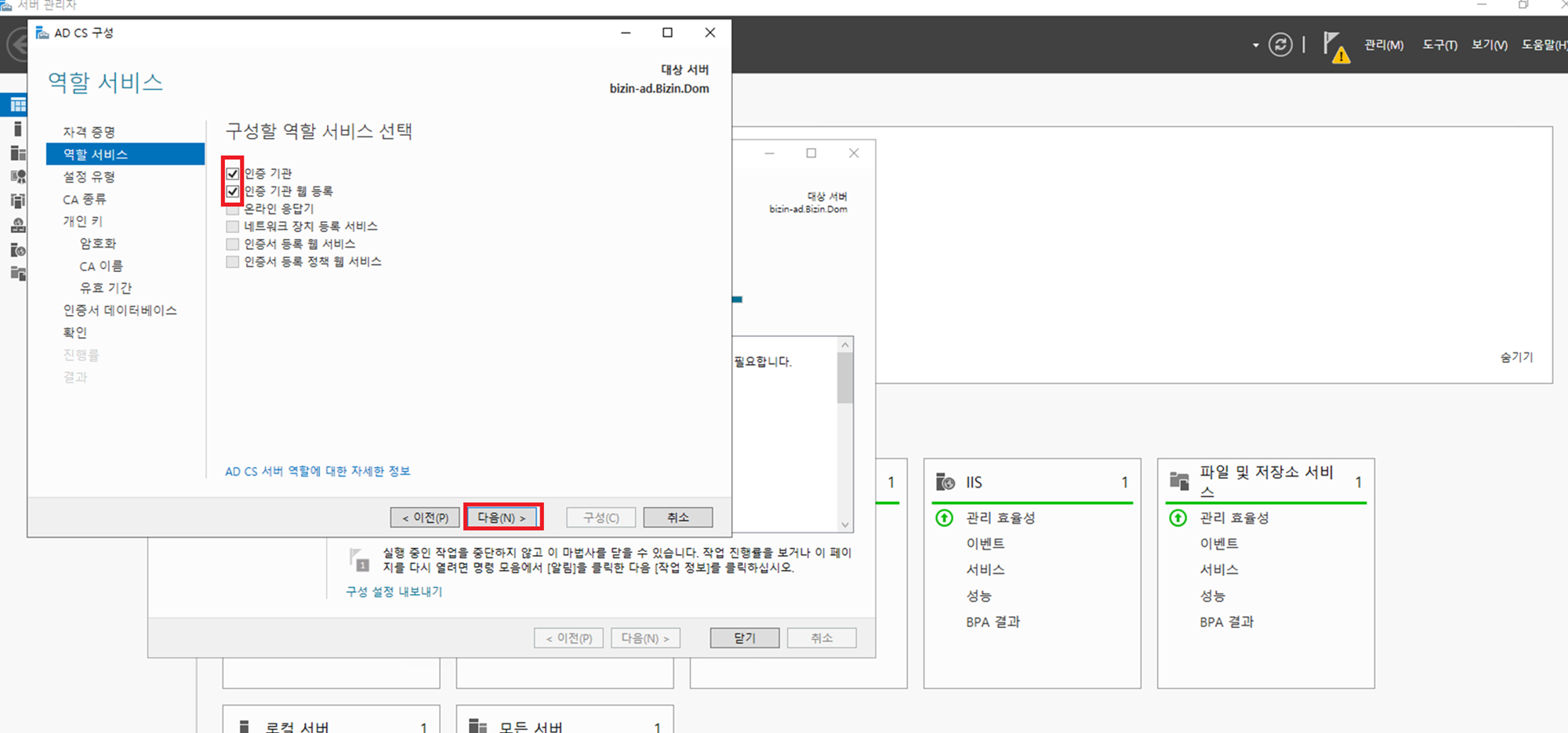Open 관리 효율성 in the IIS tile
This screenshot has width=1568, height=733.
[1000, 517]
